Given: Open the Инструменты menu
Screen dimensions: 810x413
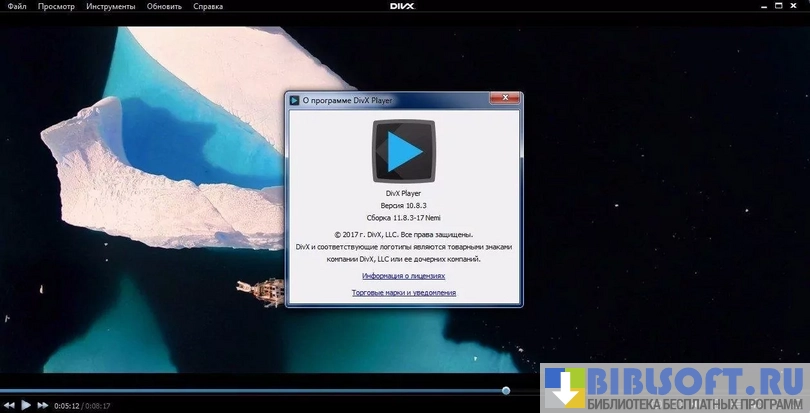Looking at the screenshot, I should (111, 6).
